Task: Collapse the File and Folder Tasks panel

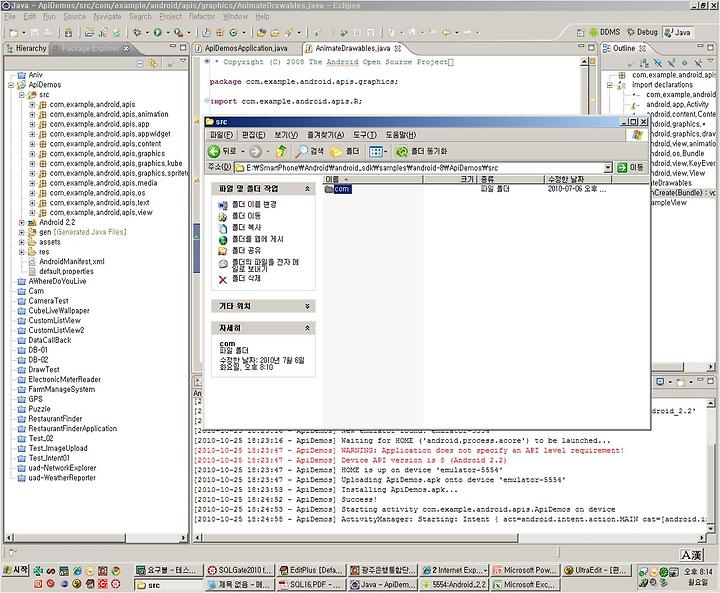Action: click(x=307, y=189)
